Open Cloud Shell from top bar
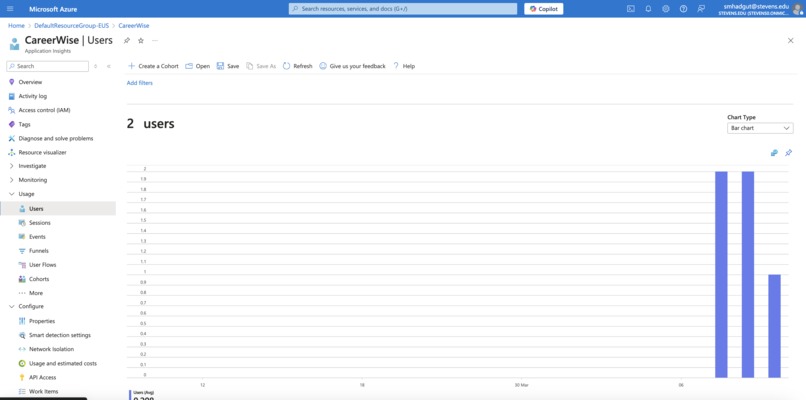 pyautogui.click(x=631, y=9)
